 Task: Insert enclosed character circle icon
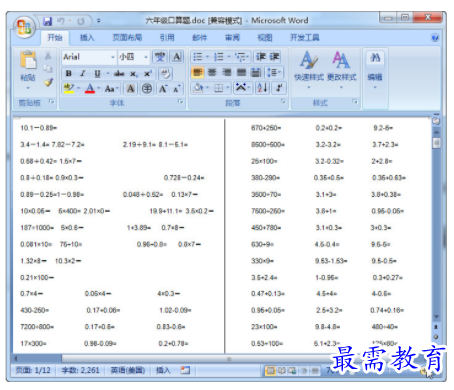[147, 89]
